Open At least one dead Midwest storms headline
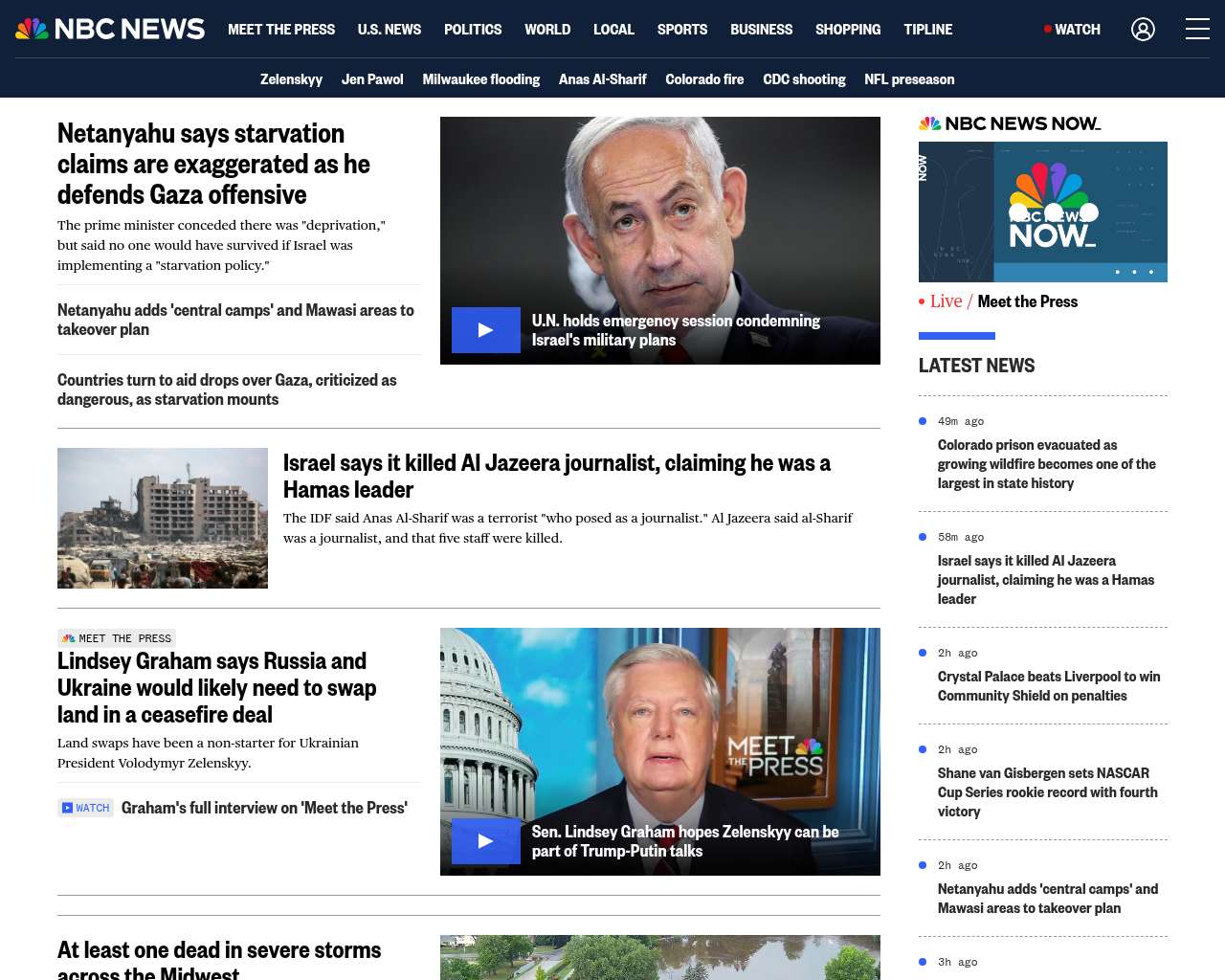Screen dimensions: 1225x980 pyautogui.click(x=219, y=960)
